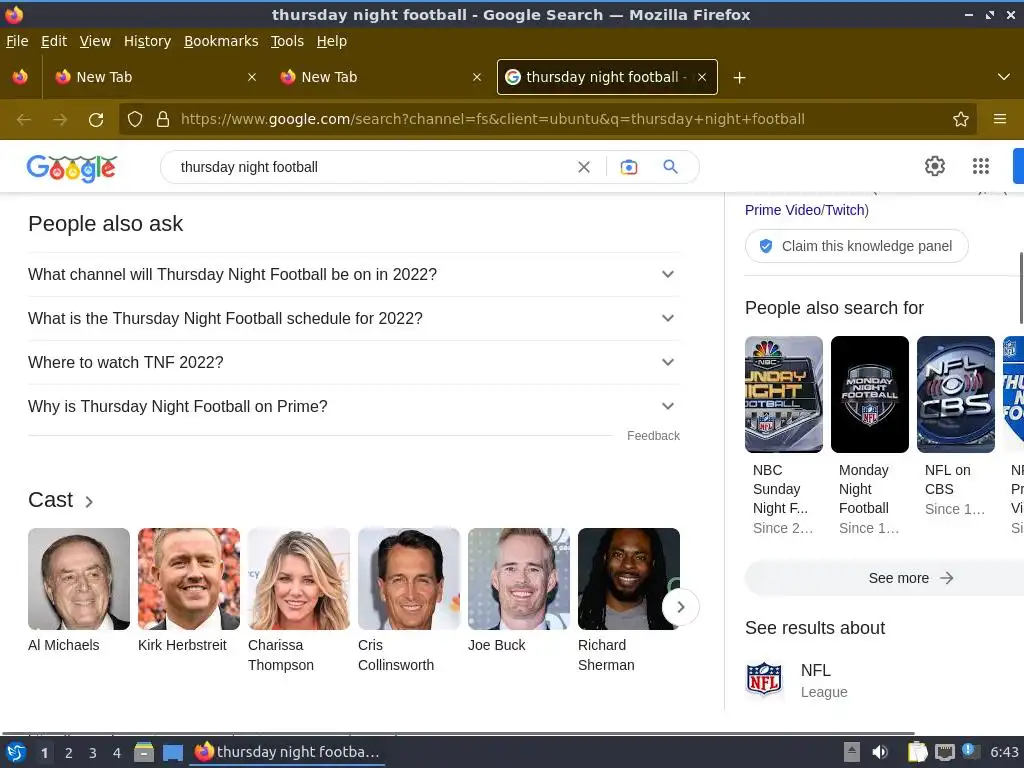Viewport: 1024px width, 768px height.
Task: Open a new tab with plus button
Action: coord(739,78)
